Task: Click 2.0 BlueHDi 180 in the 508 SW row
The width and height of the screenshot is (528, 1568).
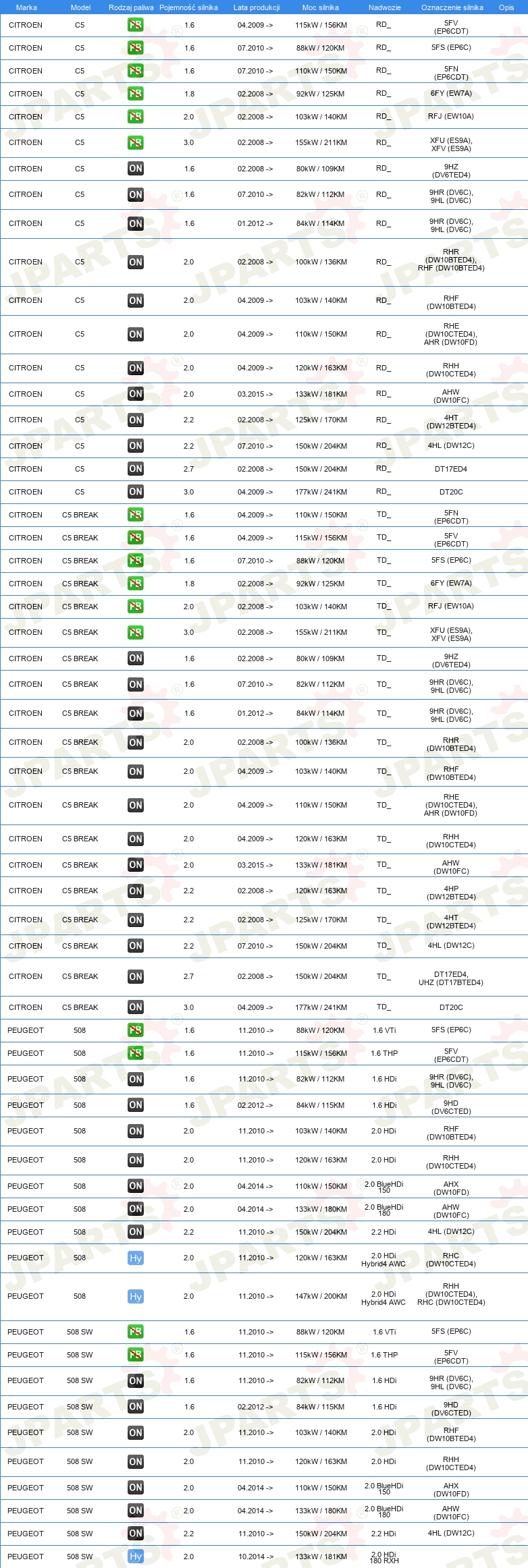Action: (384, 1511)
